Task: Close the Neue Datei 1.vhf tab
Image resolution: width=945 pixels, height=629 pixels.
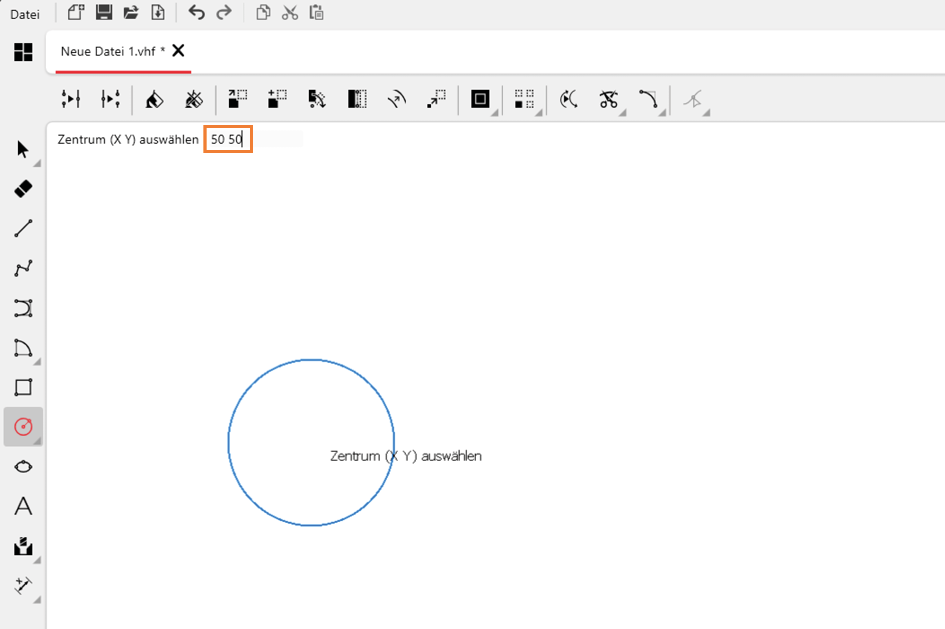Action: 178,51
